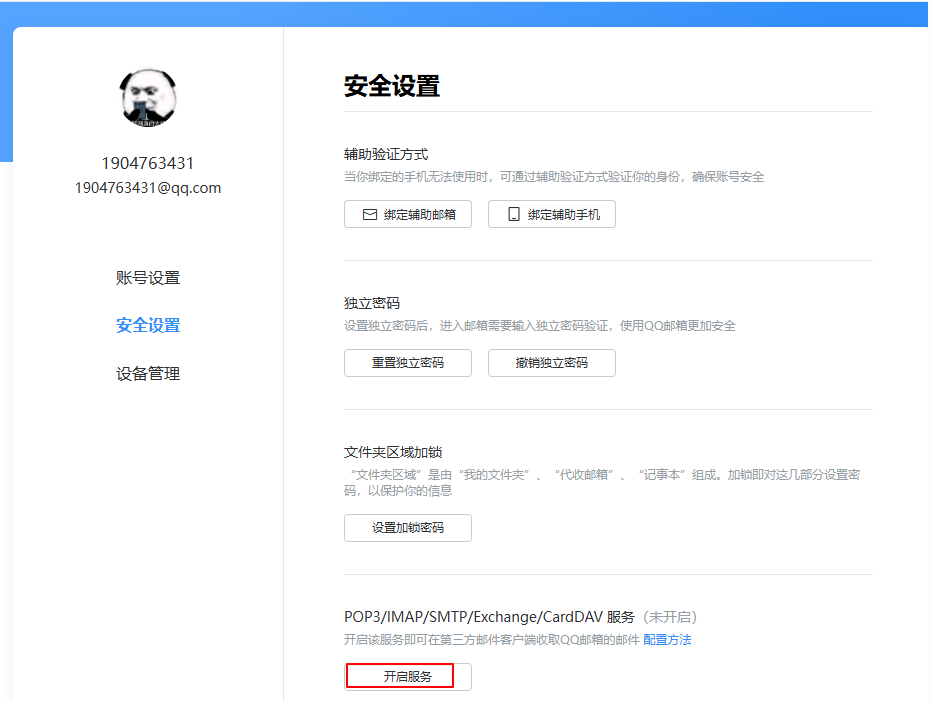931x702 pixels.
Task: Click the 撤销独立密码 button
Action: click(551, 363)
